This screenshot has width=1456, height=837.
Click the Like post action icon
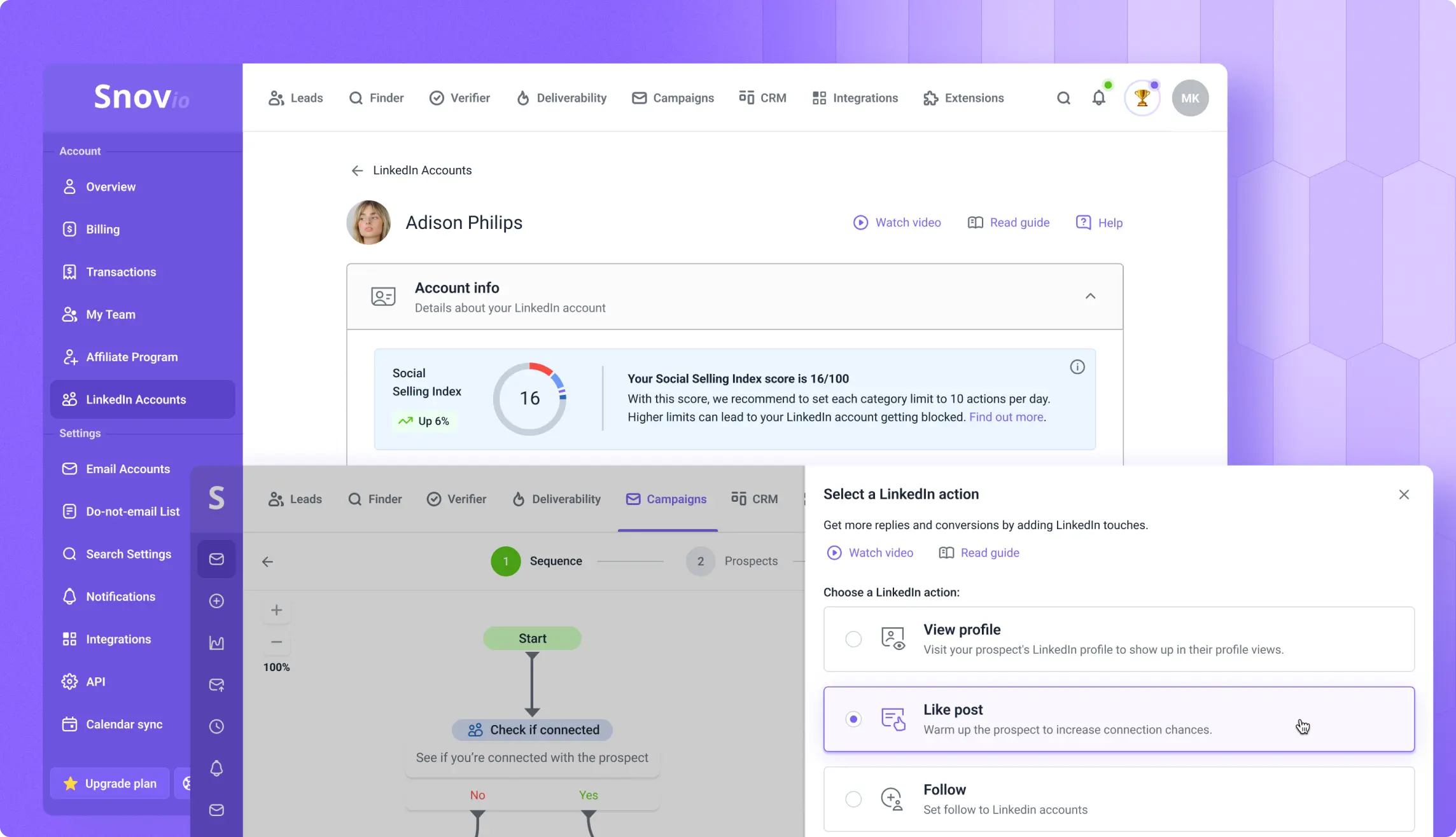(x=893, y=719)
